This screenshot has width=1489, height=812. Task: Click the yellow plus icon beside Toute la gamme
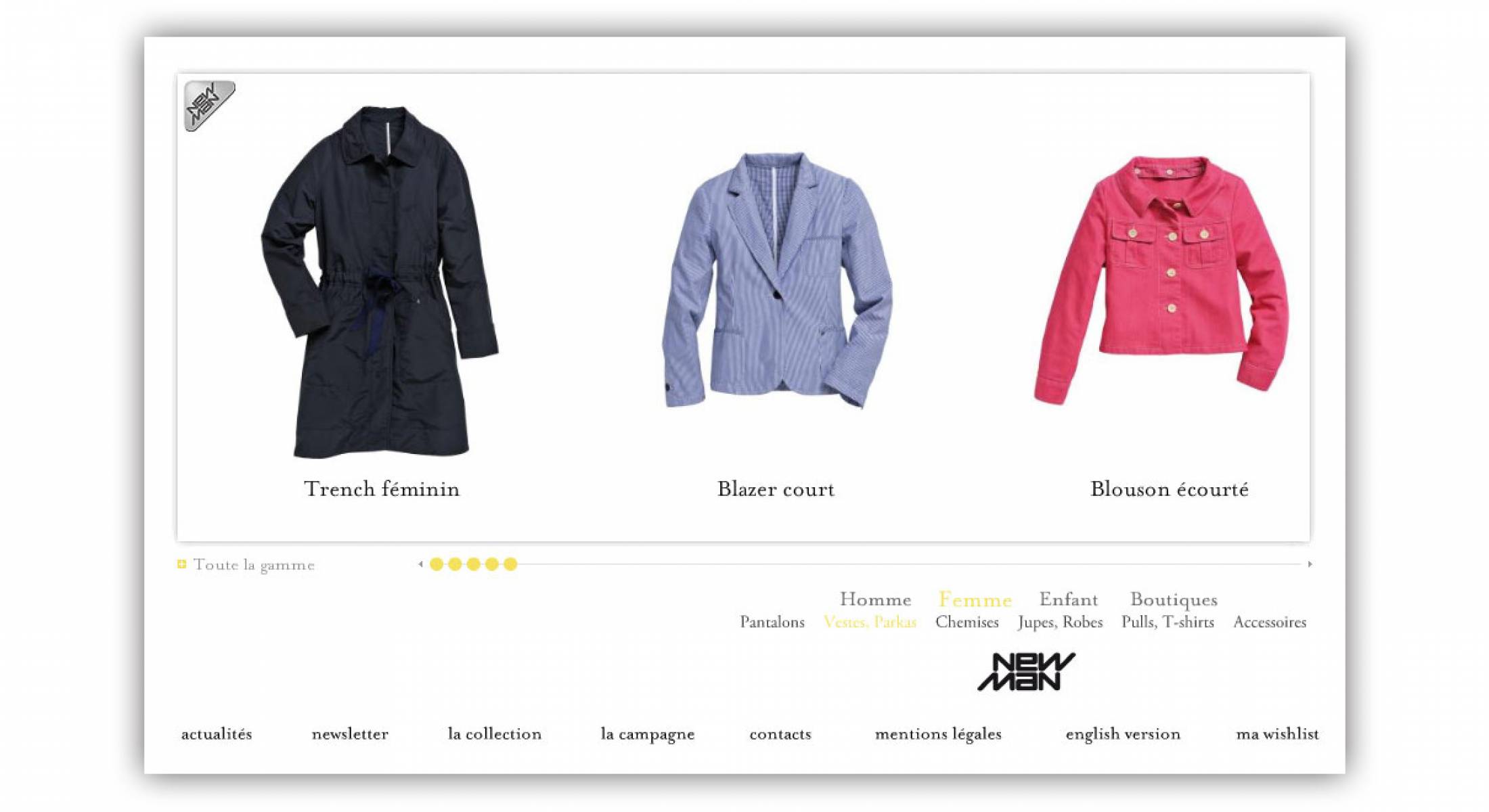pyautogui.click(x=181, y=564)
